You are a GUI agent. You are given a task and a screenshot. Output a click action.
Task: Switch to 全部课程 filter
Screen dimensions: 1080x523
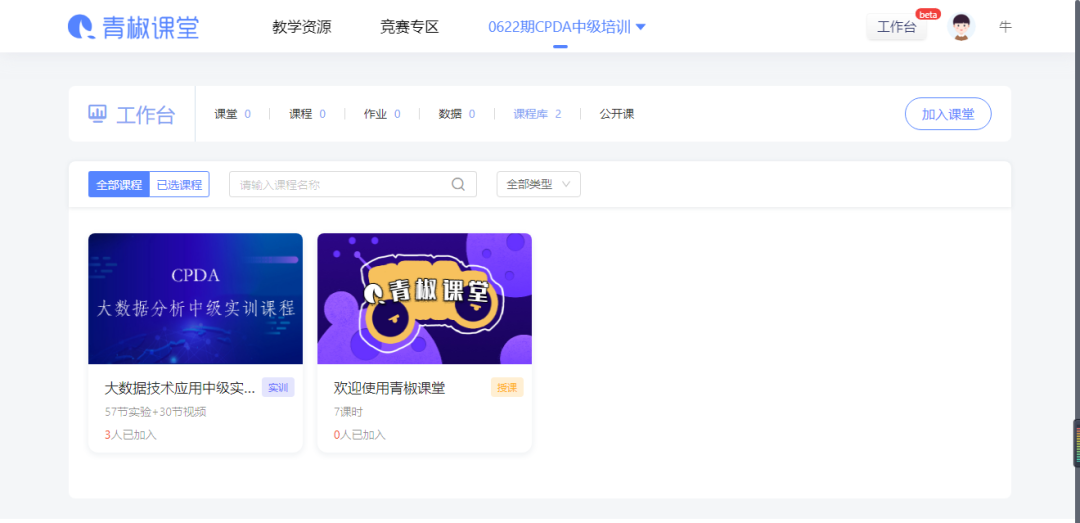(119, 185)
